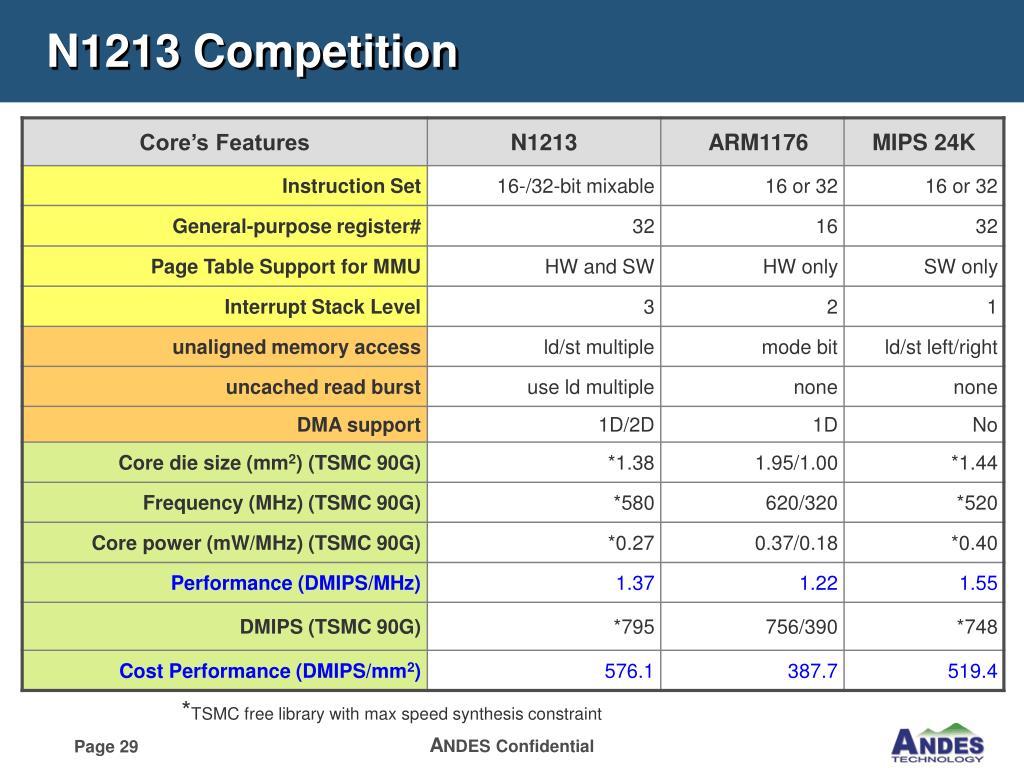Select the ARM1176 column header
The height and width of the screenshot is (768, 1024).
click(758, 142)
